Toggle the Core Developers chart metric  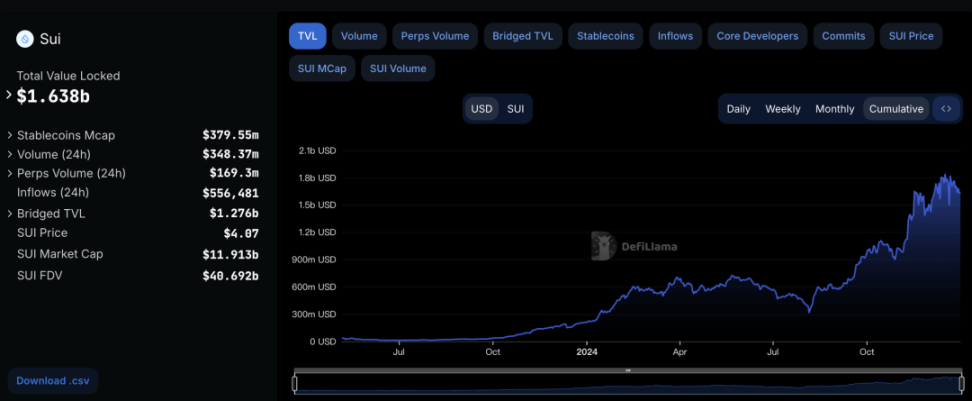coord(758,36)
